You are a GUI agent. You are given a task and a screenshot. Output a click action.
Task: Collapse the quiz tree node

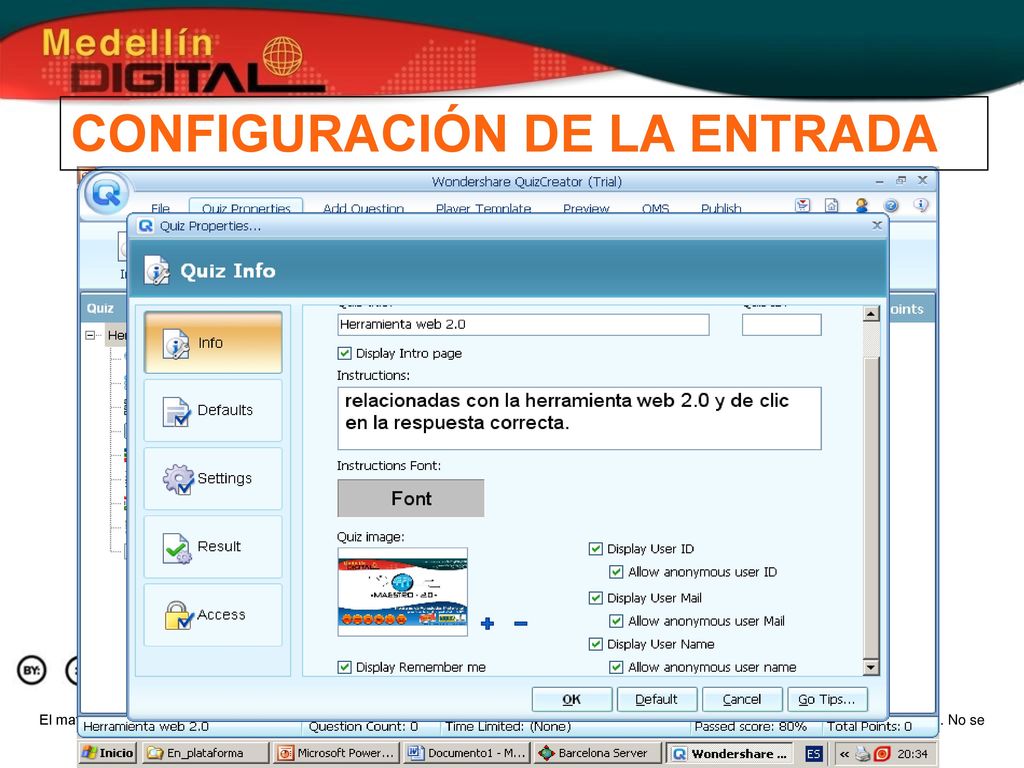pyautogui.click(x=90, y=335)
